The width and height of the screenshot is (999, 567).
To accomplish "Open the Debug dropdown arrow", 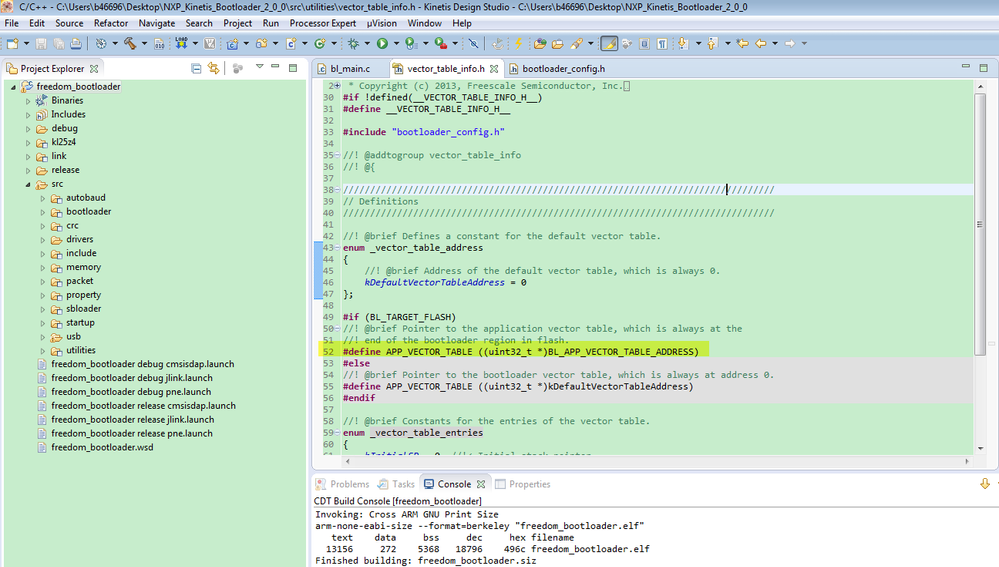I will tap(367, 43).
